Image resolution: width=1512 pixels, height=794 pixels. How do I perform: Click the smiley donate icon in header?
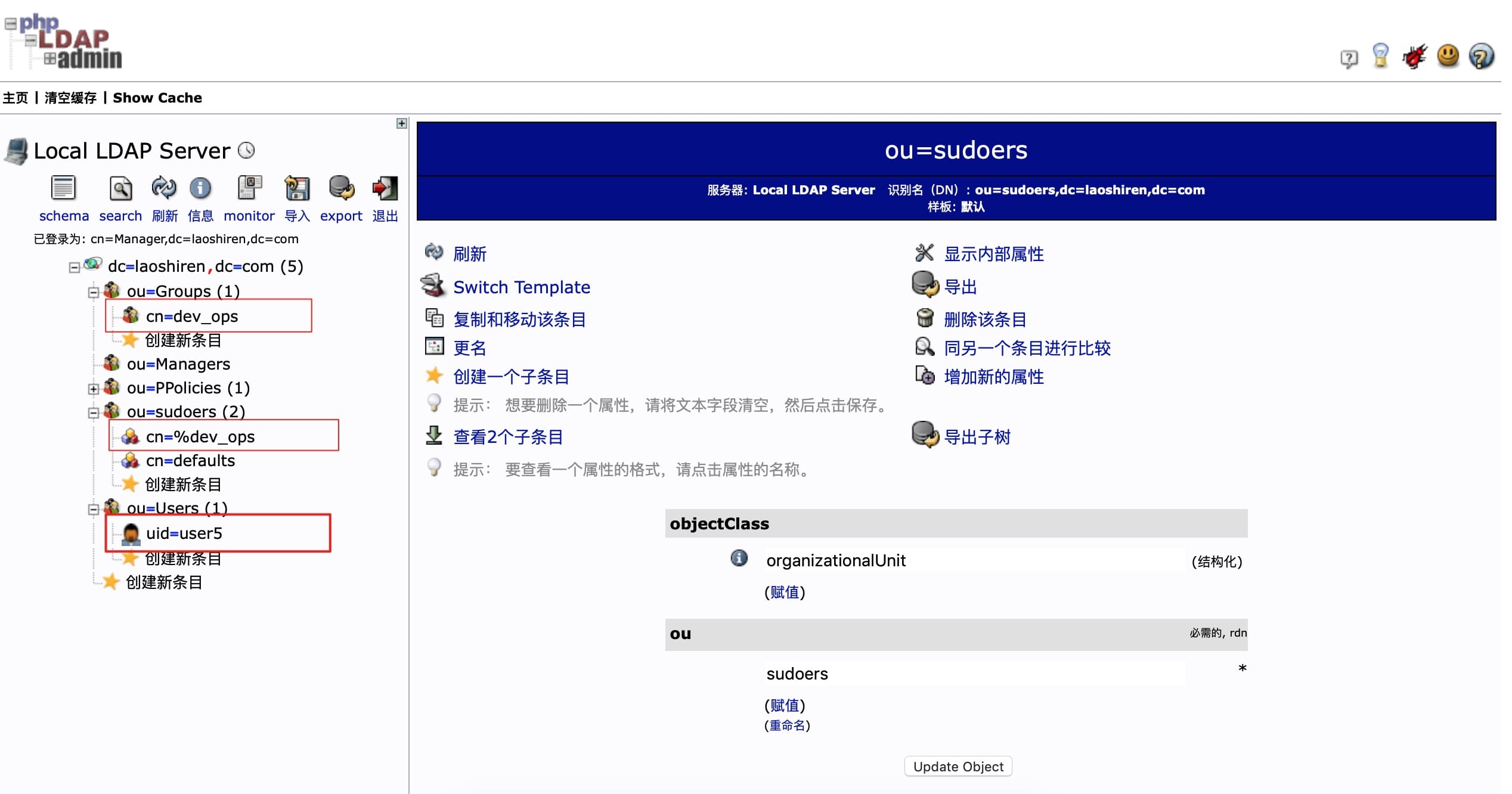tap(1448, 56)
